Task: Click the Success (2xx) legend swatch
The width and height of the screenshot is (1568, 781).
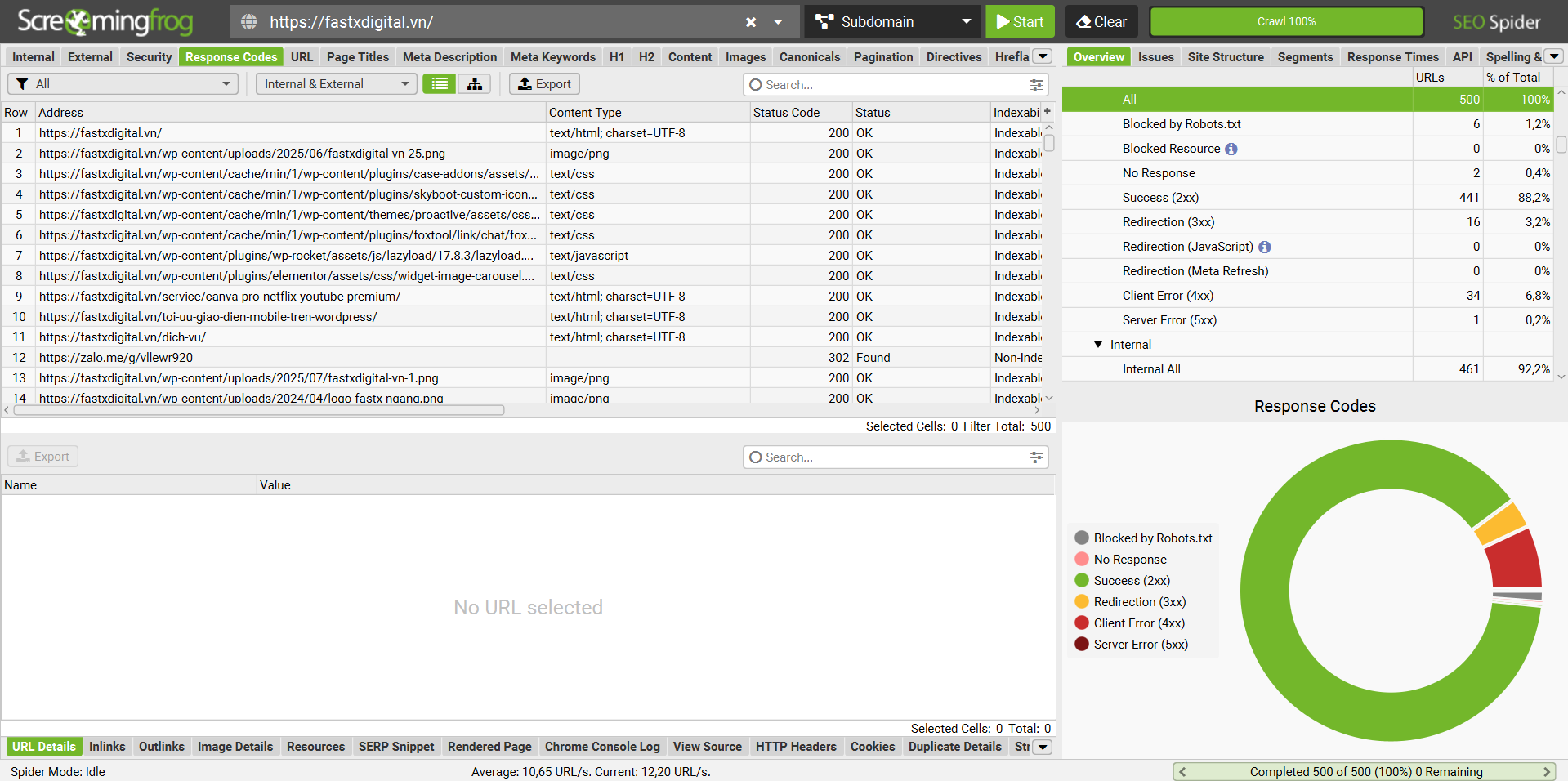Action: pos(1082,580)
